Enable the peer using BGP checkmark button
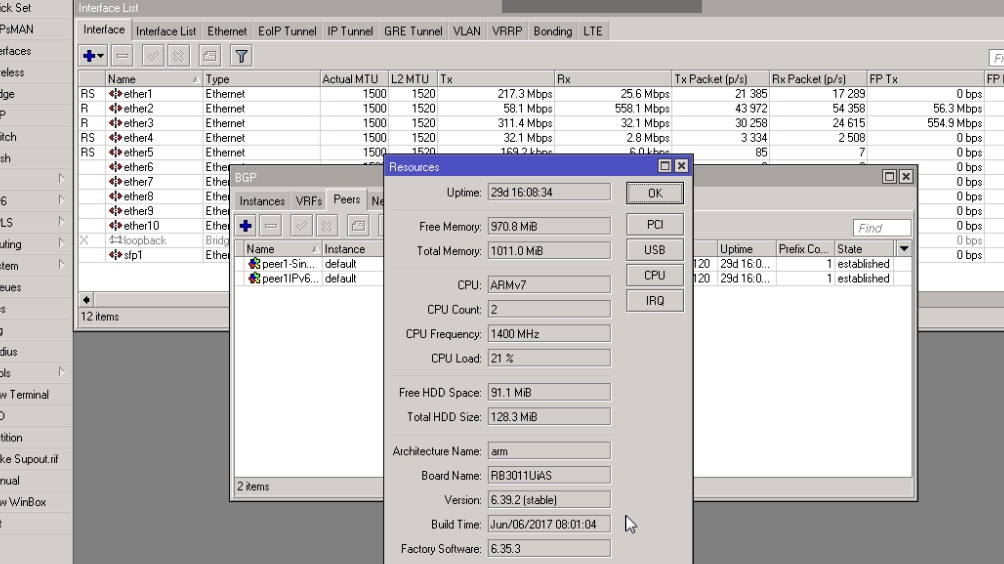 (301, 226)
